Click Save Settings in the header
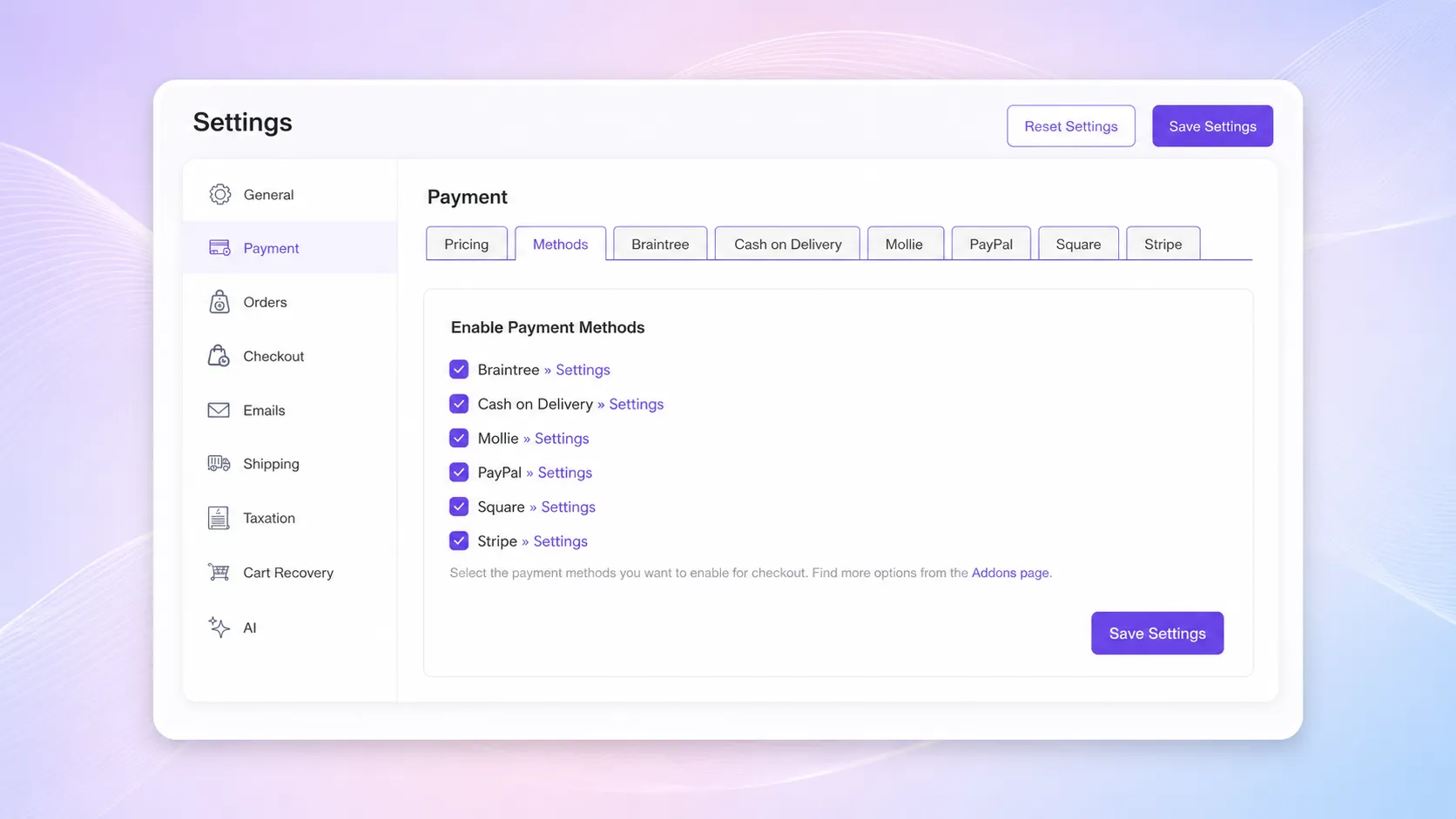1456x819 pixels. tap(1213, 126)
